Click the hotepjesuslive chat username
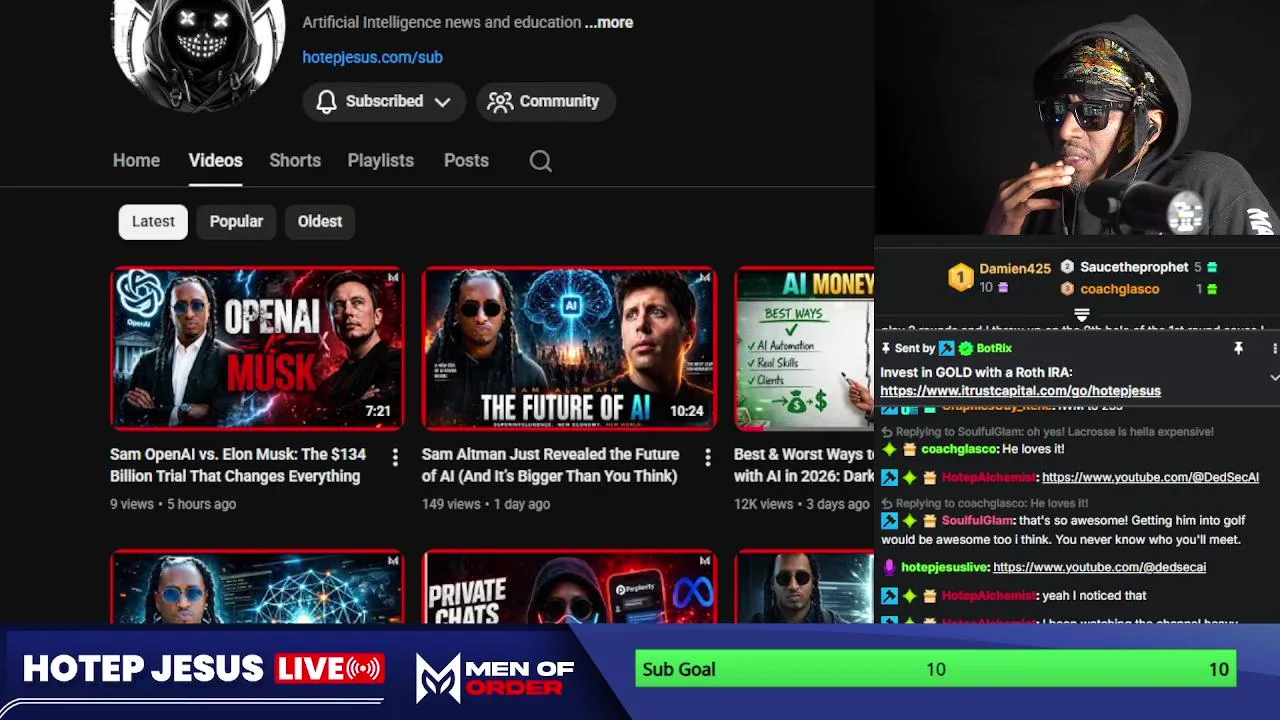 coord(945,567)
